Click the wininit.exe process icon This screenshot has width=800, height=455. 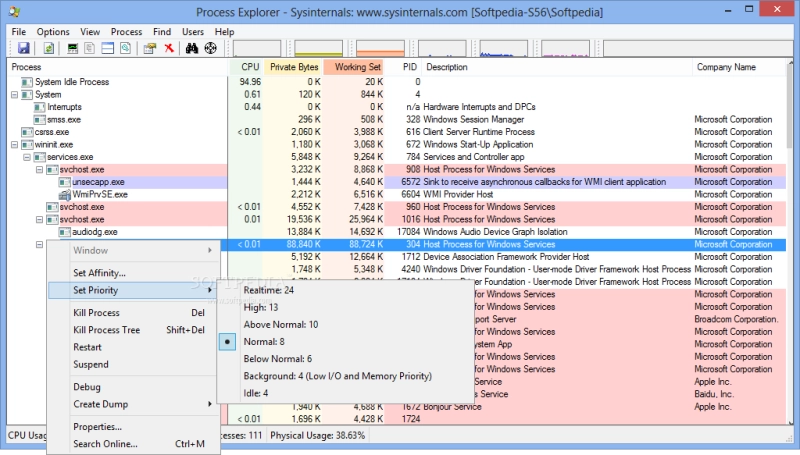pyautogui.click(x=27, y=145)
